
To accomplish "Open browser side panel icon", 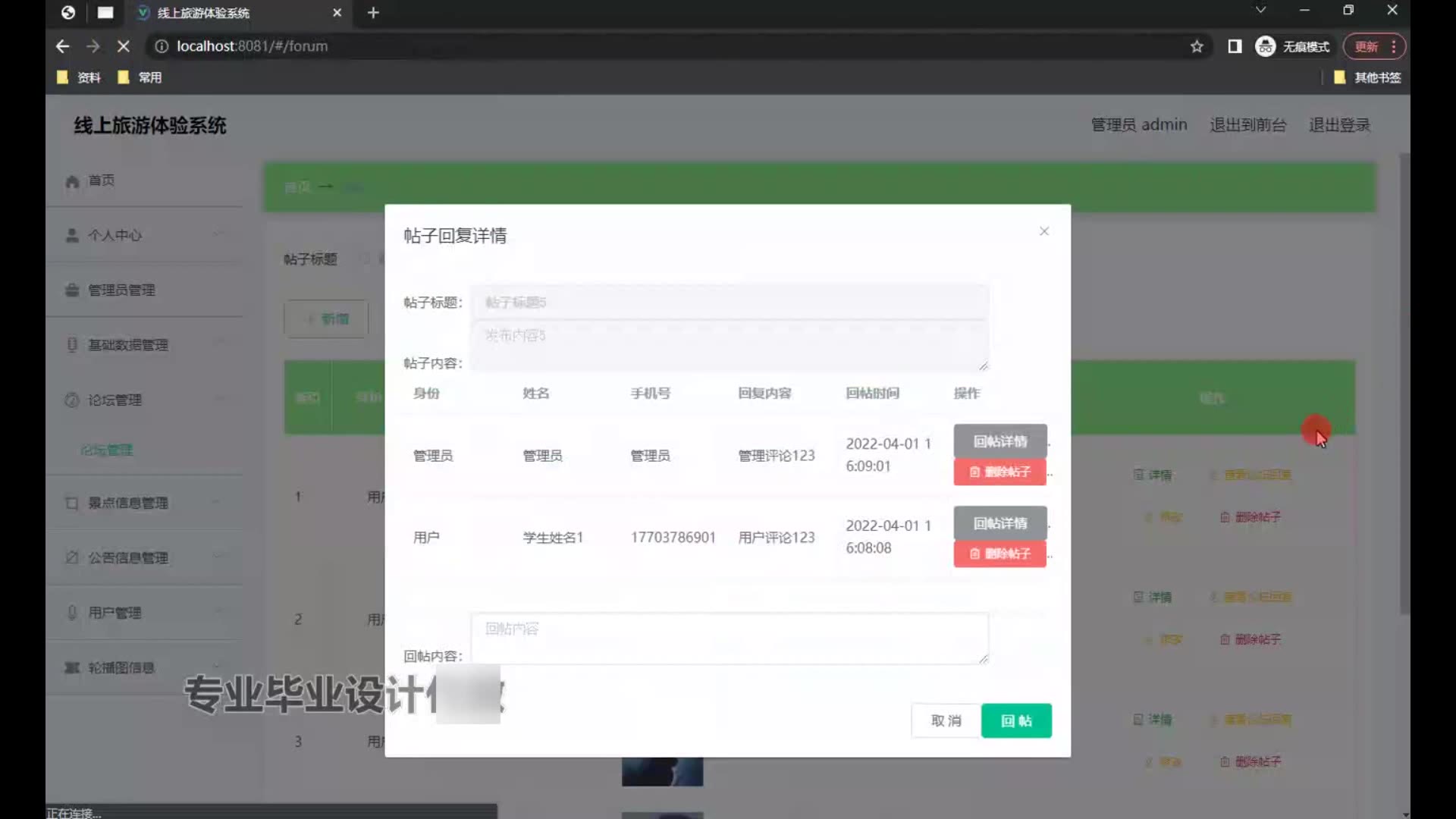I will [x=1235, y=46].
